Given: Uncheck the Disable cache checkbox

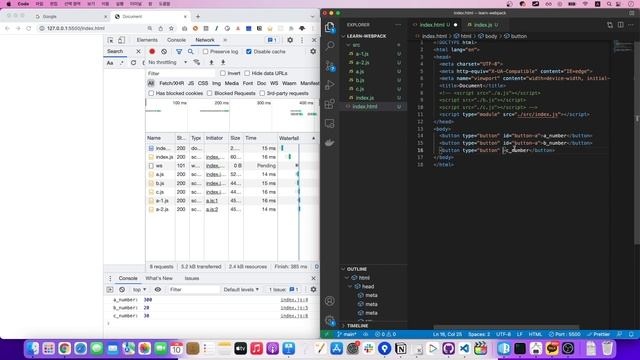Looking at the screenshot, I should coord(249,52).
